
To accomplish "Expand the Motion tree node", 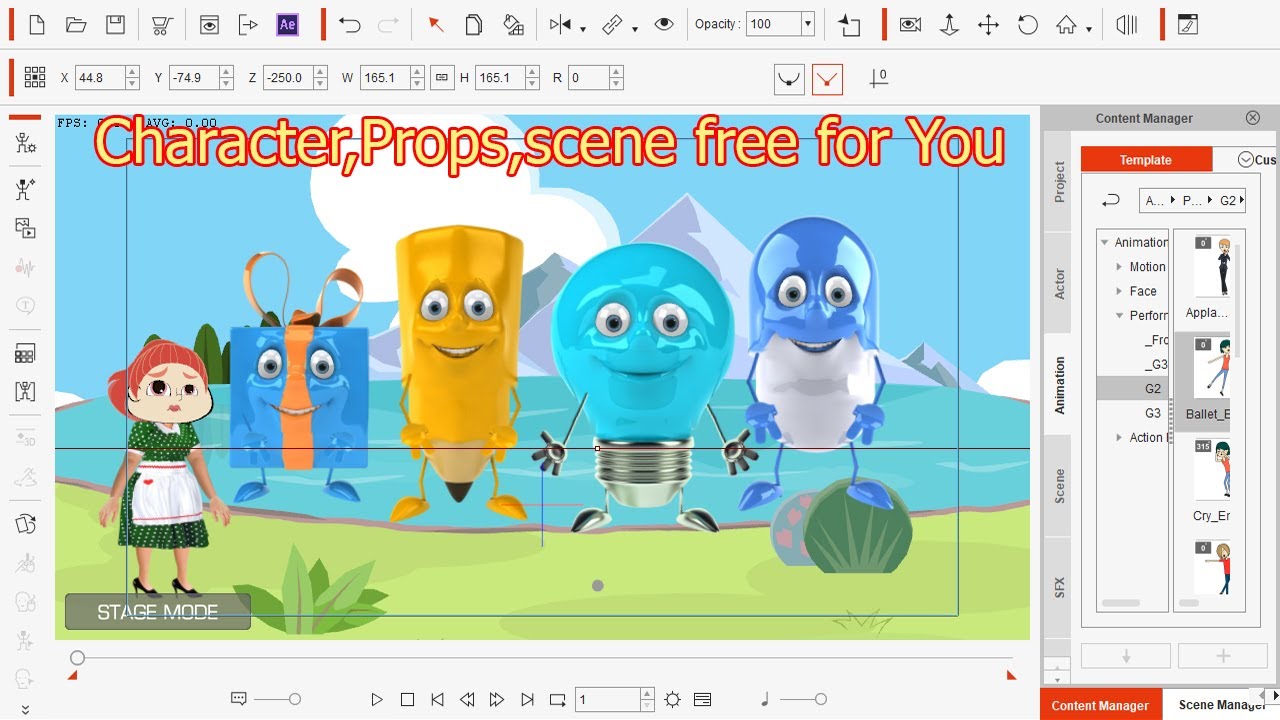I will tap(1120, 267).
